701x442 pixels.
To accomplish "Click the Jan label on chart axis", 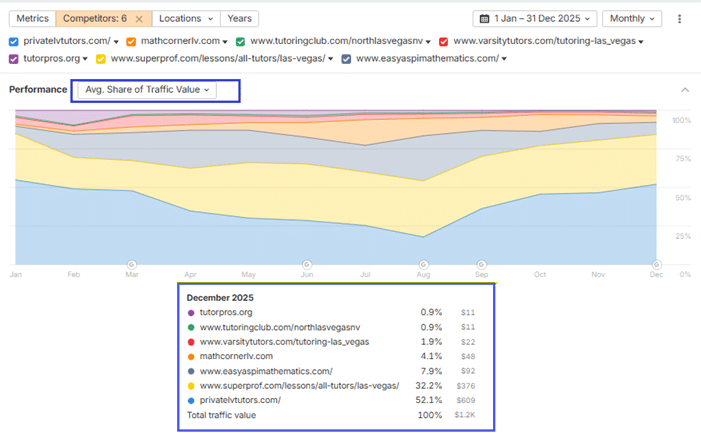I will pos(16,274).
